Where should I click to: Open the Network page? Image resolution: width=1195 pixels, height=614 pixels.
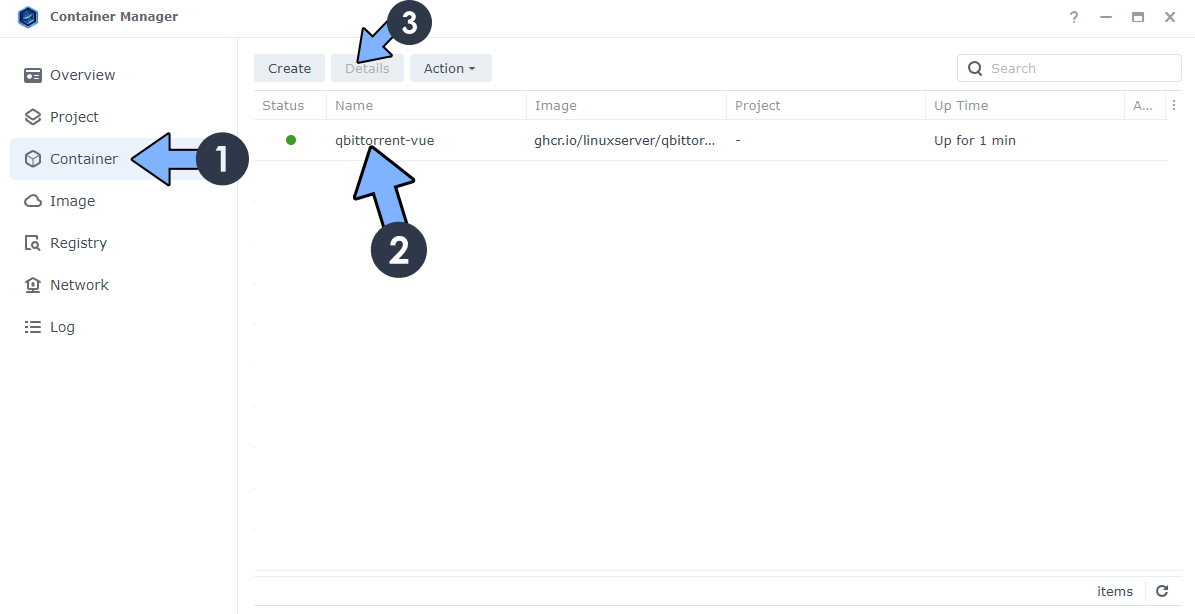click(x=123, y=285)
